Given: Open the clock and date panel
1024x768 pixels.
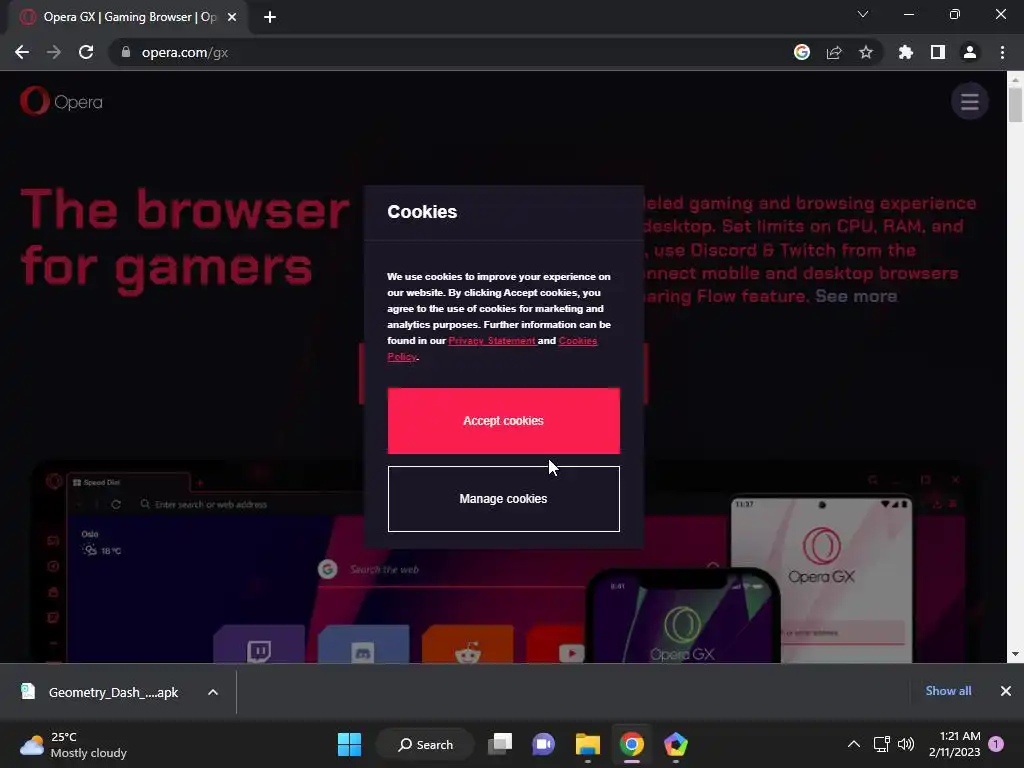Looking at the screenshot, I should click(955, 744).
